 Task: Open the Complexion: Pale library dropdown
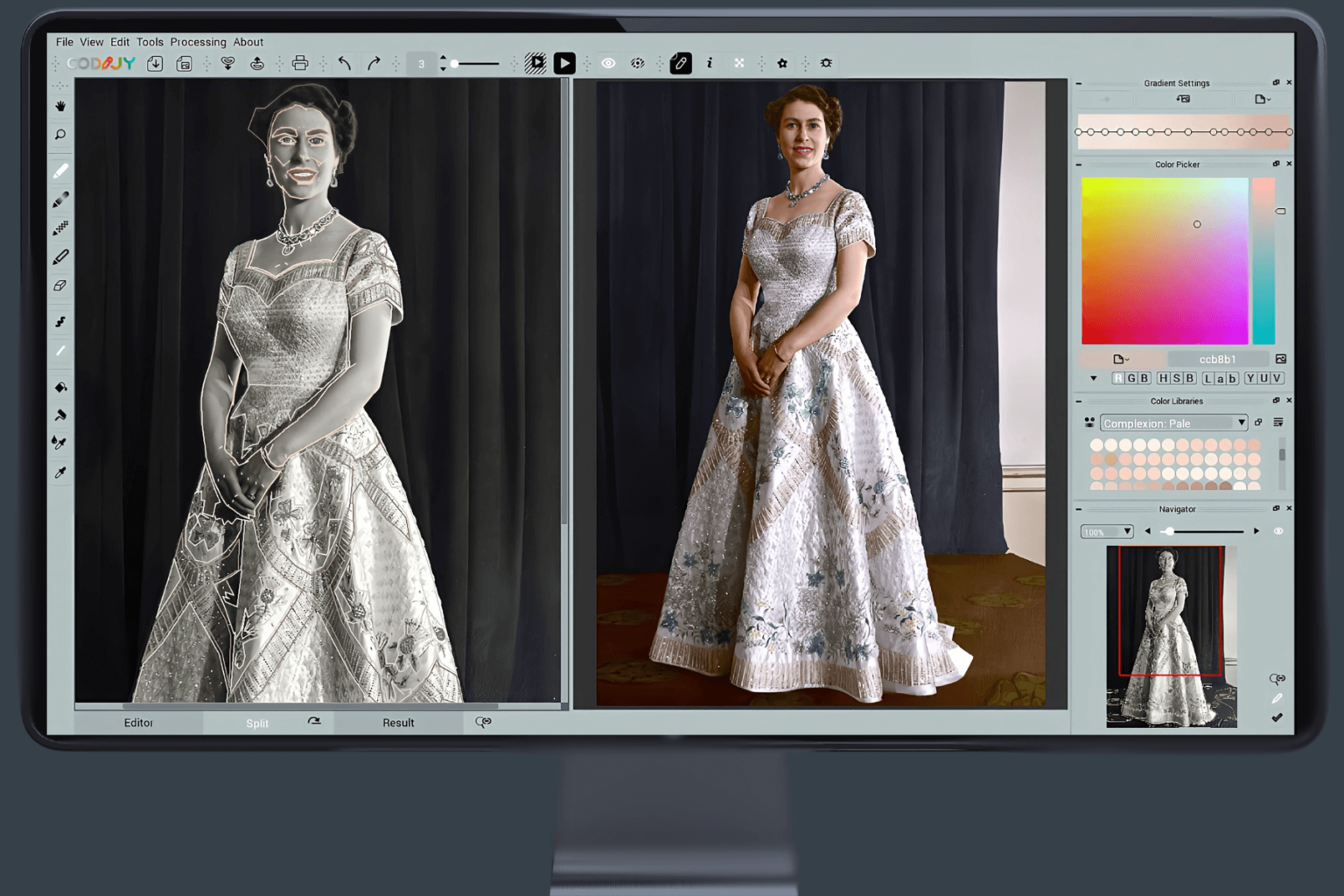[1242, 423]
